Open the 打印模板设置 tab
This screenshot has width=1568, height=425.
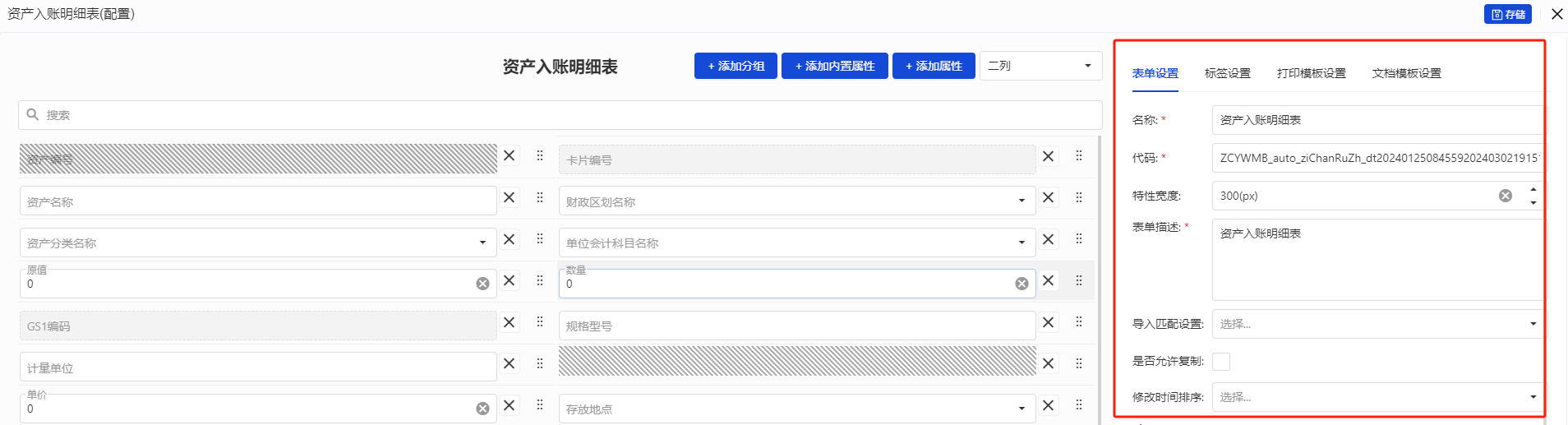point(1311,73)
